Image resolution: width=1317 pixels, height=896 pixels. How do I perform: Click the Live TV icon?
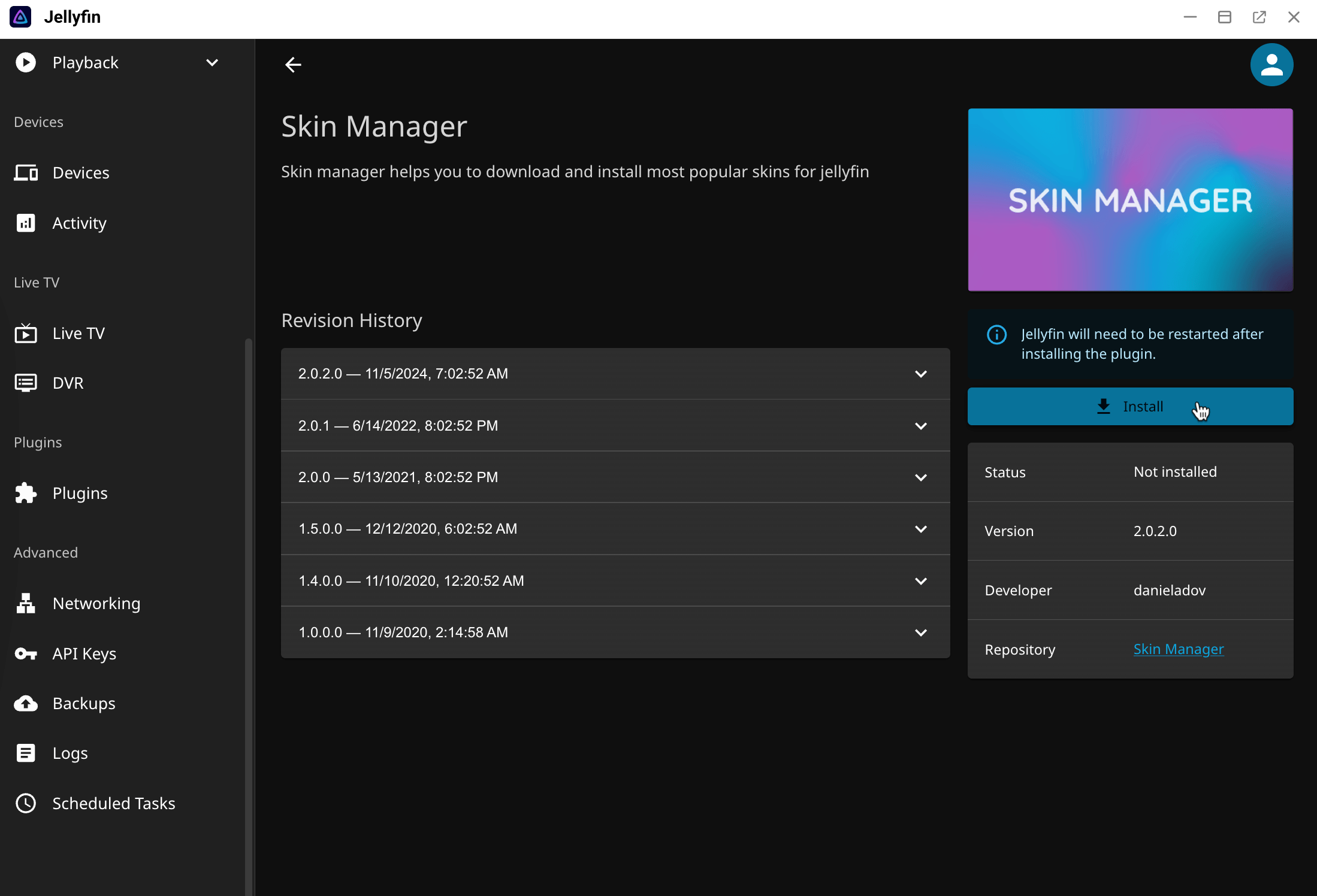pyautogui.click(x=26, y=333)
